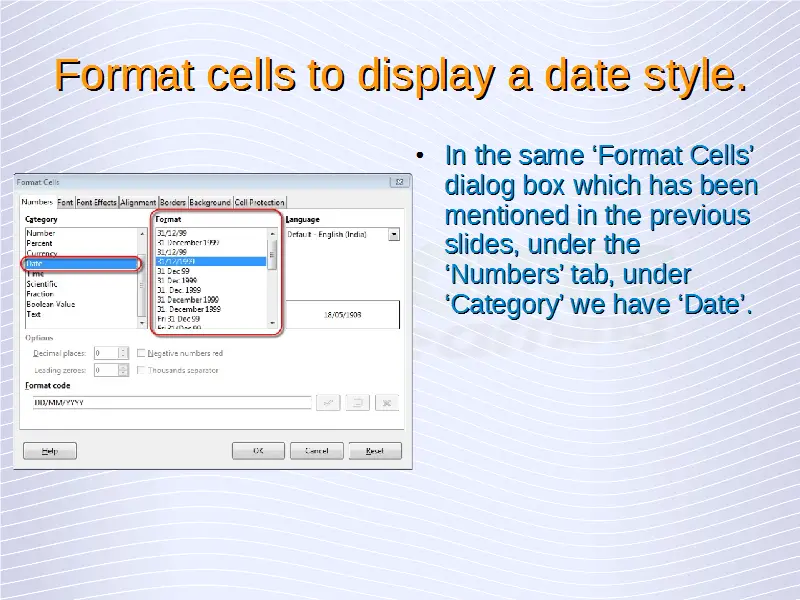Go to the Cell Protection tab
The width and height of the screenshot is (800, 600).
click(259, 202)
